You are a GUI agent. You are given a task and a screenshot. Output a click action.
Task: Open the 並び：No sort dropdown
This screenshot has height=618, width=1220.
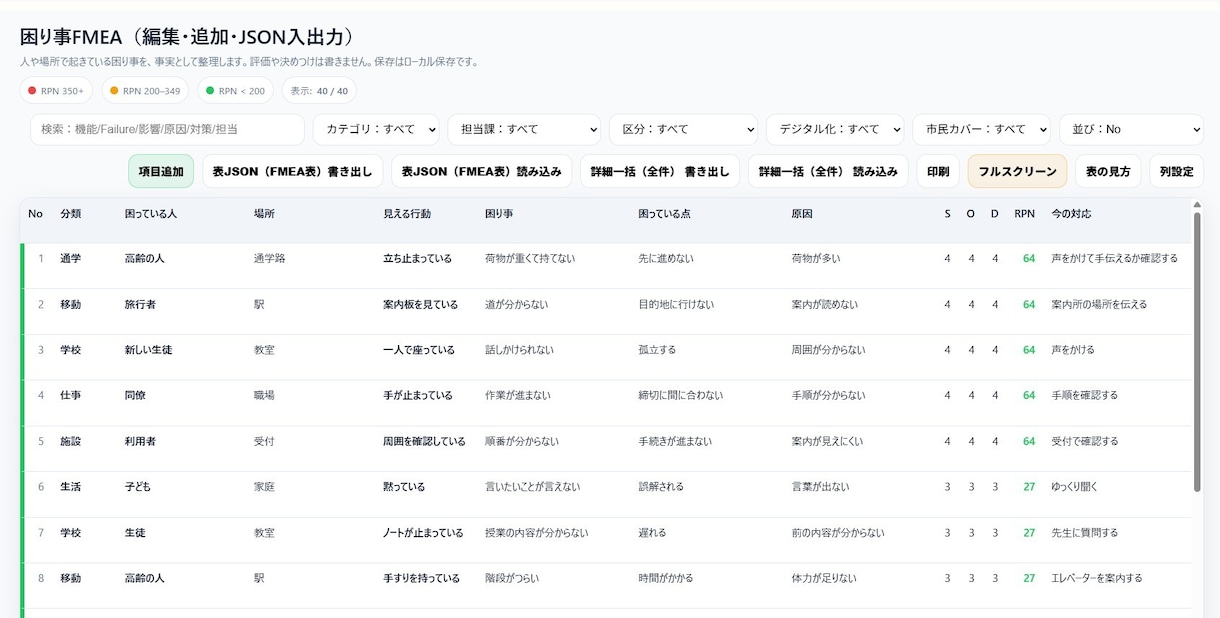pyautogui.click(x=1131, y=129)
